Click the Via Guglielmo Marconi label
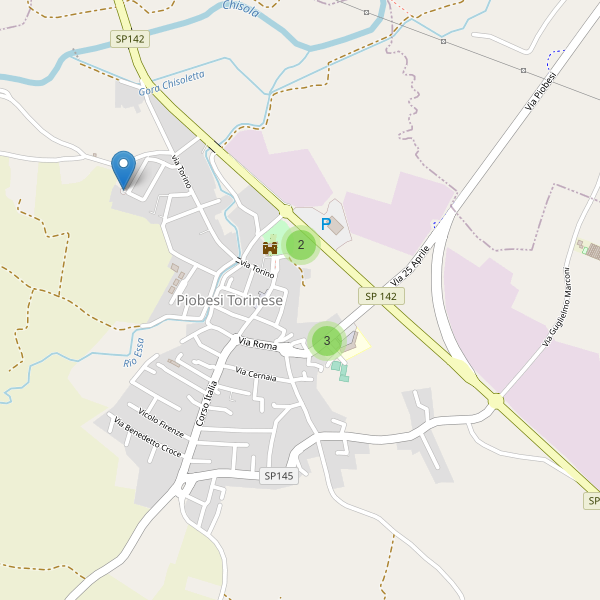This screenshot has height=600, width=600. point(556,307)
